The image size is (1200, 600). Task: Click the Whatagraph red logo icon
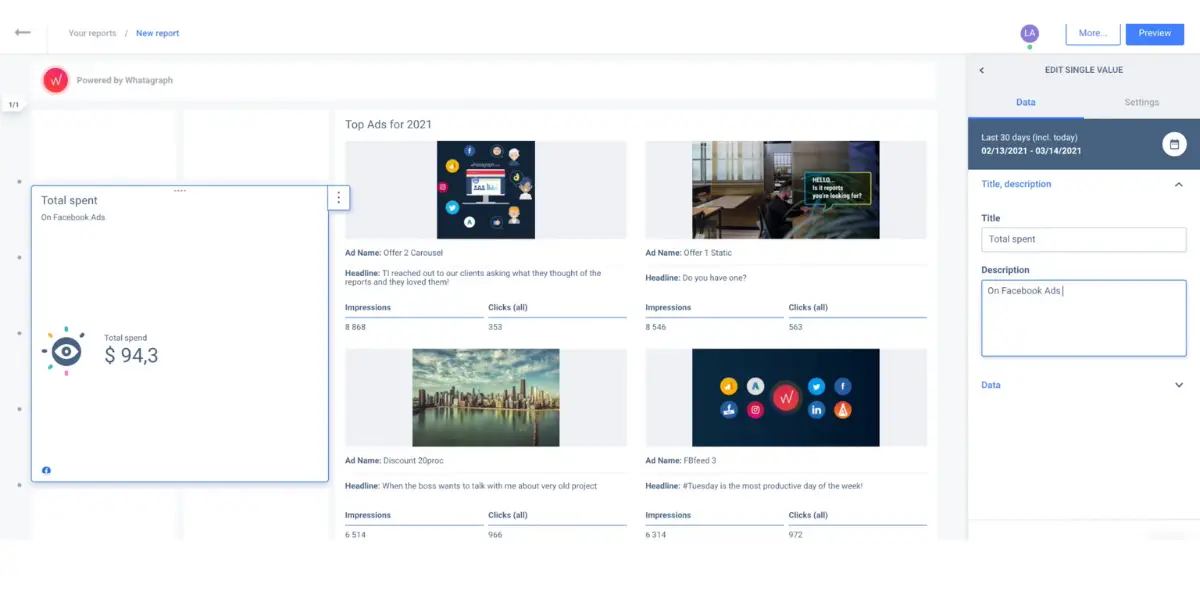click(x=56, y=80)
